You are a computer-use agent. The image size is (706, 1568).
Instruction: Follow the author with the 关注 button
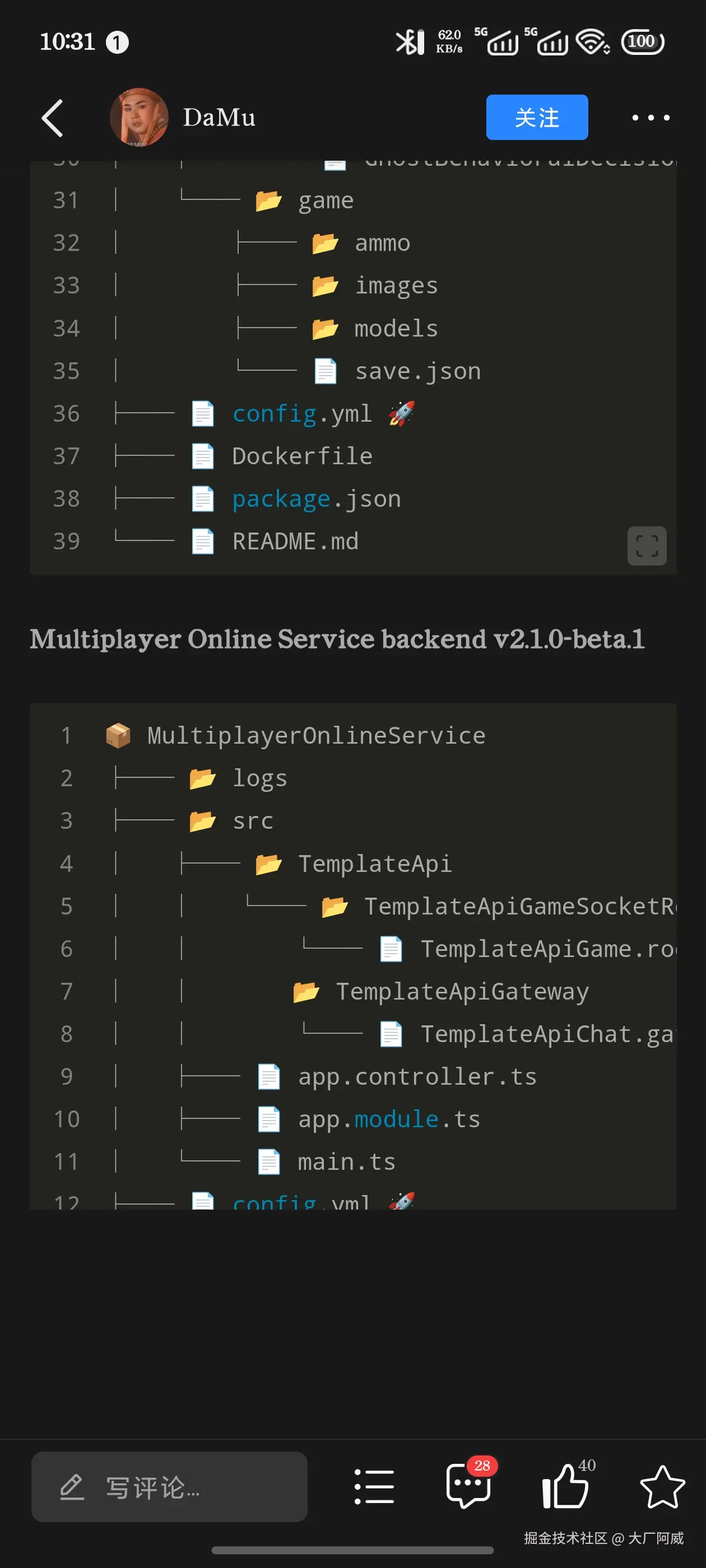pyautogui.click(x=536, y=118)
